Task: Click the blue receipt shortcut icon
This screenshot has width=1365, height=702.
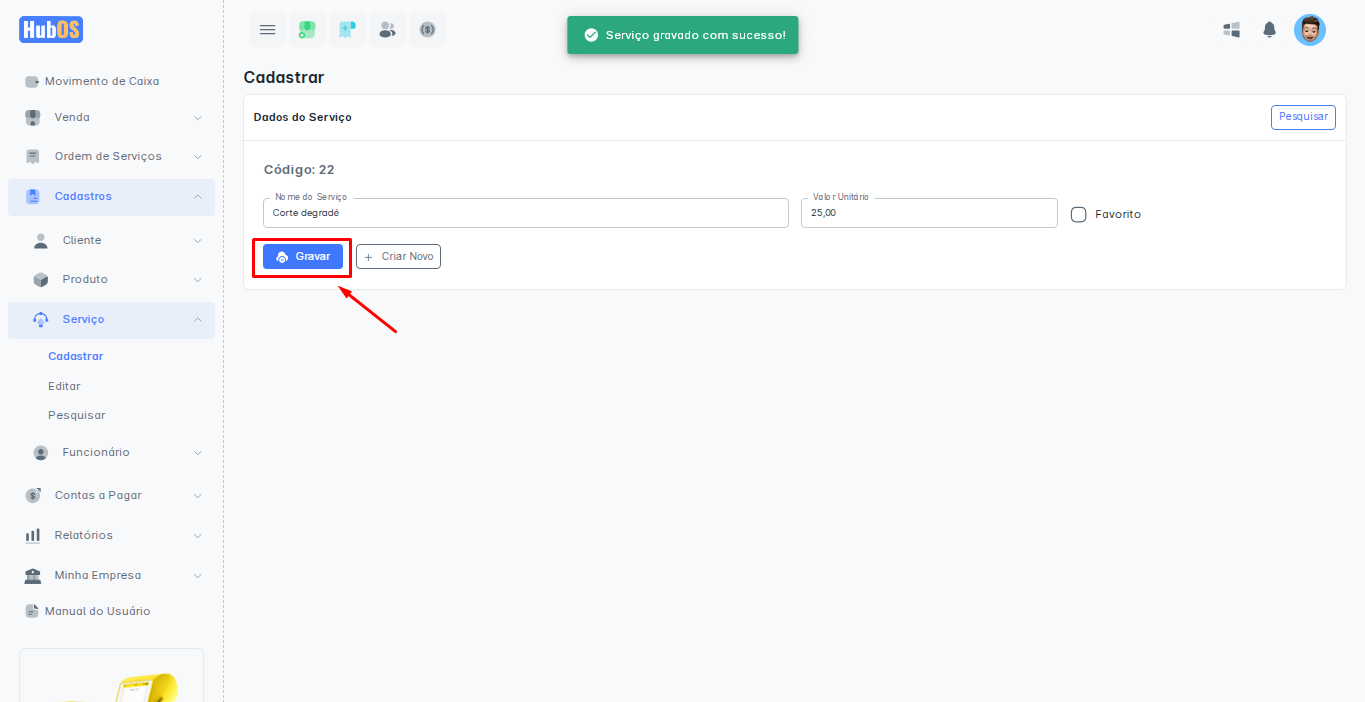Action: tap(347, 30)
